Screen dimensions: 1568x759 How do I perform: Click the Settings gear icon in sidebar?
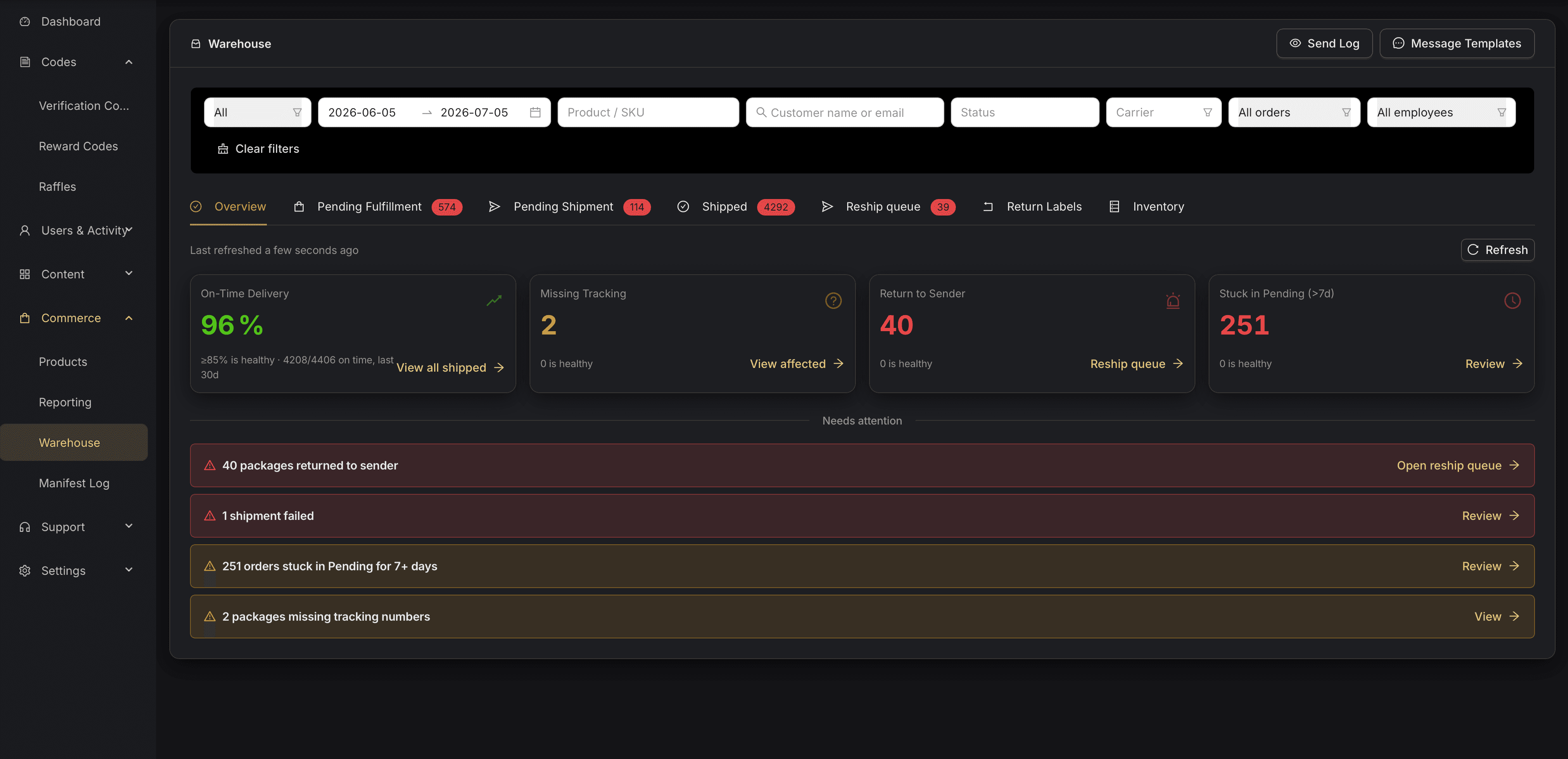click(24, 570)
